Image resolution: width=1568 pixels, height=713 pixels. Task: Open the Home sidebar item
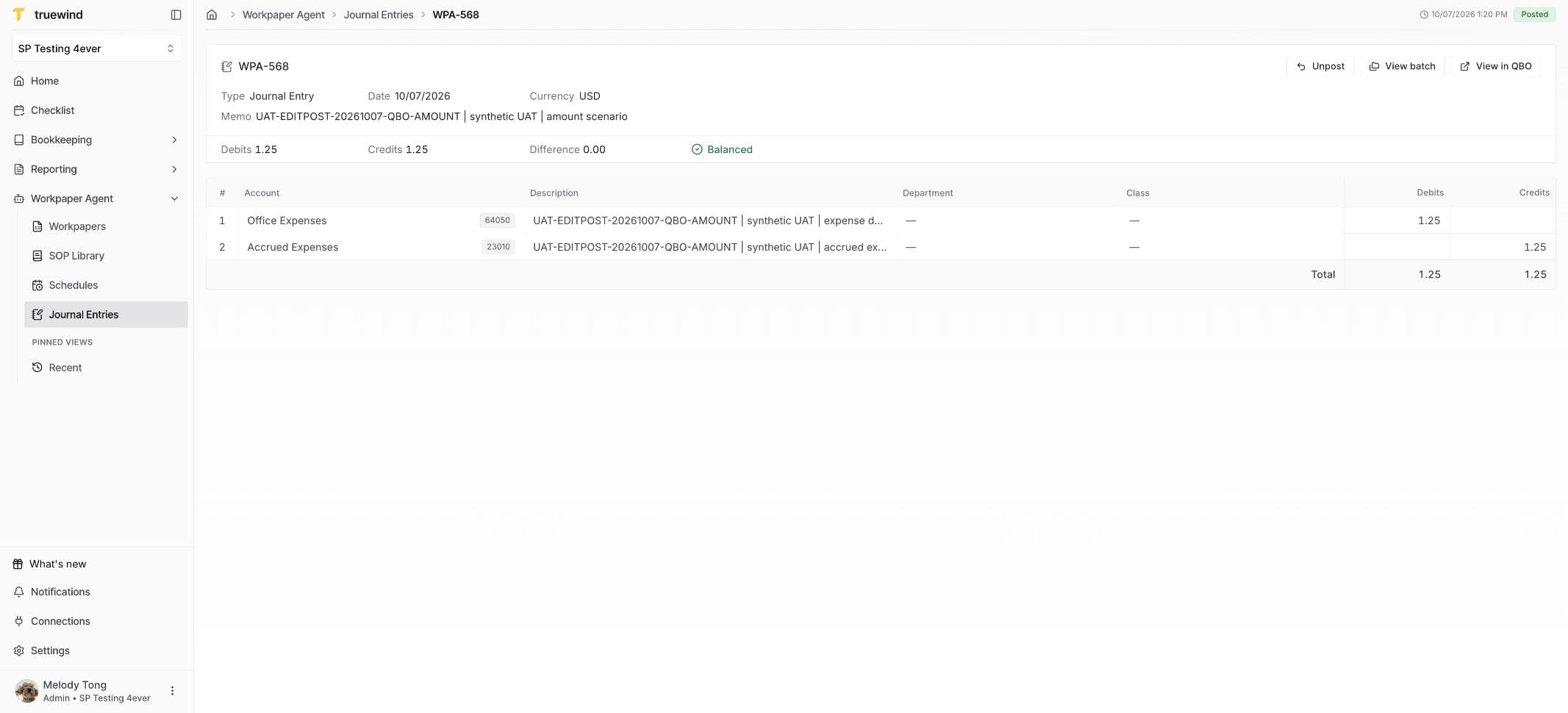click(96, 81)
